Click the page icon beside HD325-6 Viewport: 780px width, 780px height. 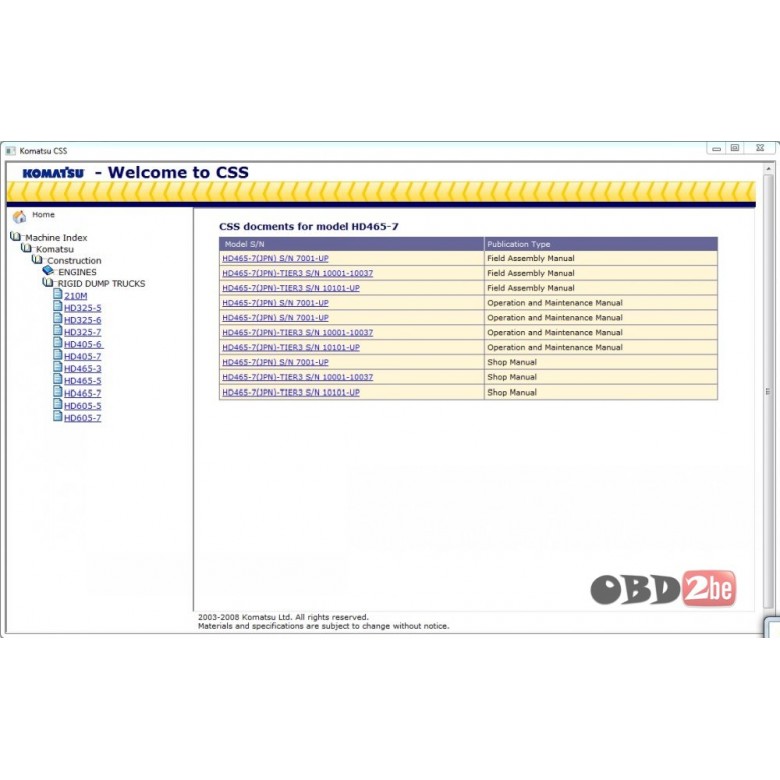tap(58, 318)
